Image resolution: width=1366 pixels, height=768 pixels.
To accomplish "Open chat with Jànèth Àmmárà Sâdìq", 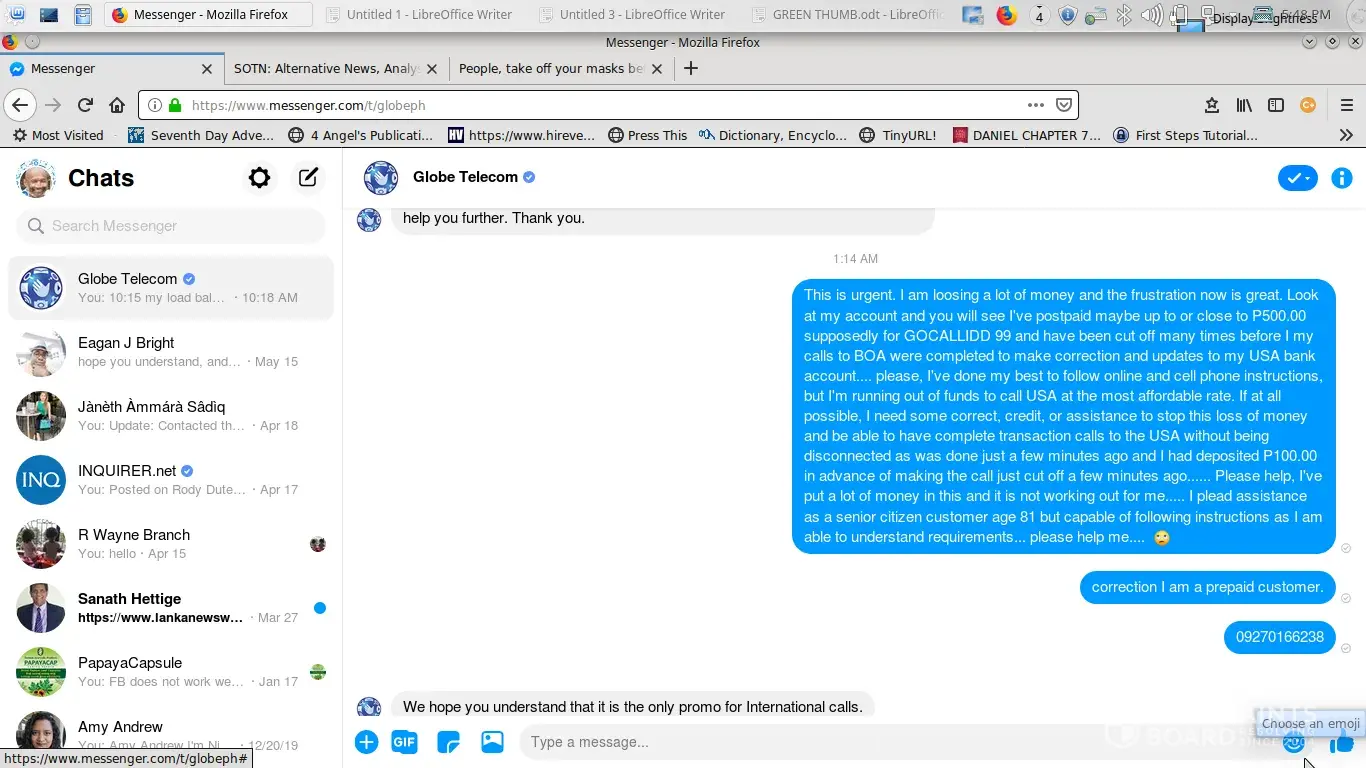I will coord(171,416).
